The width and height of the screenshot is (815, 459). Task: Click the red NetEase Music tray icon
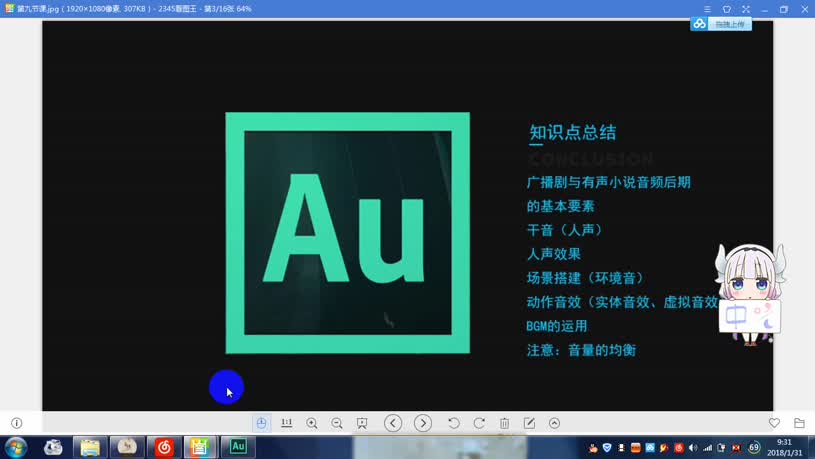point(679,448)
